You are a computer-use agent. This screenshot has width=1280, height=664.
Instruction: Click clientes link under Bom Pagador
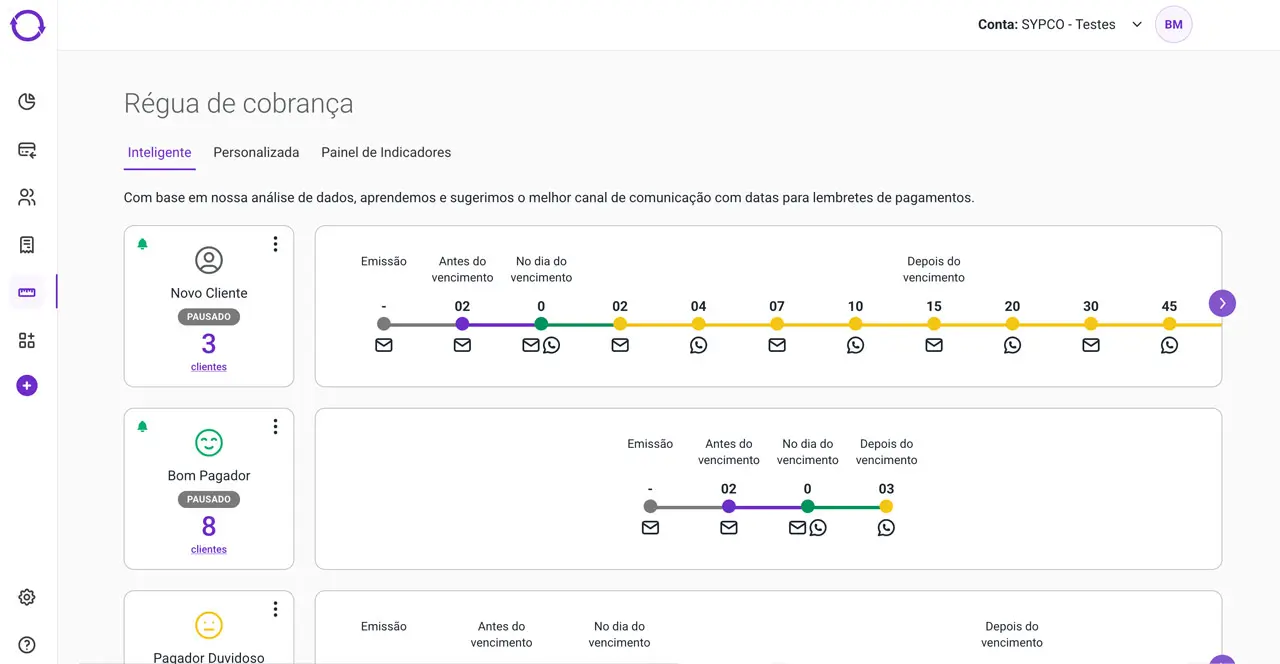[x=209, y=549]
